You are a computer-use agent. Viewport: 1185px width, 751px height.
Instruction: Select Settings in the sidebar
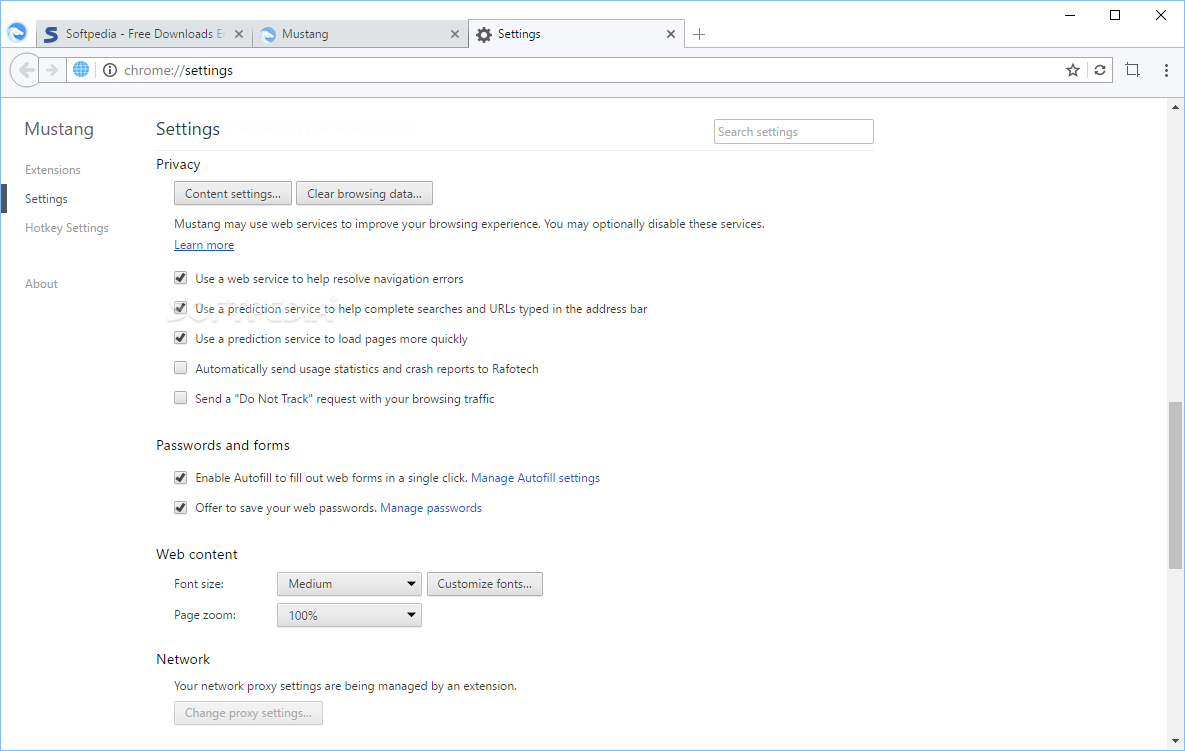(46, 199)
